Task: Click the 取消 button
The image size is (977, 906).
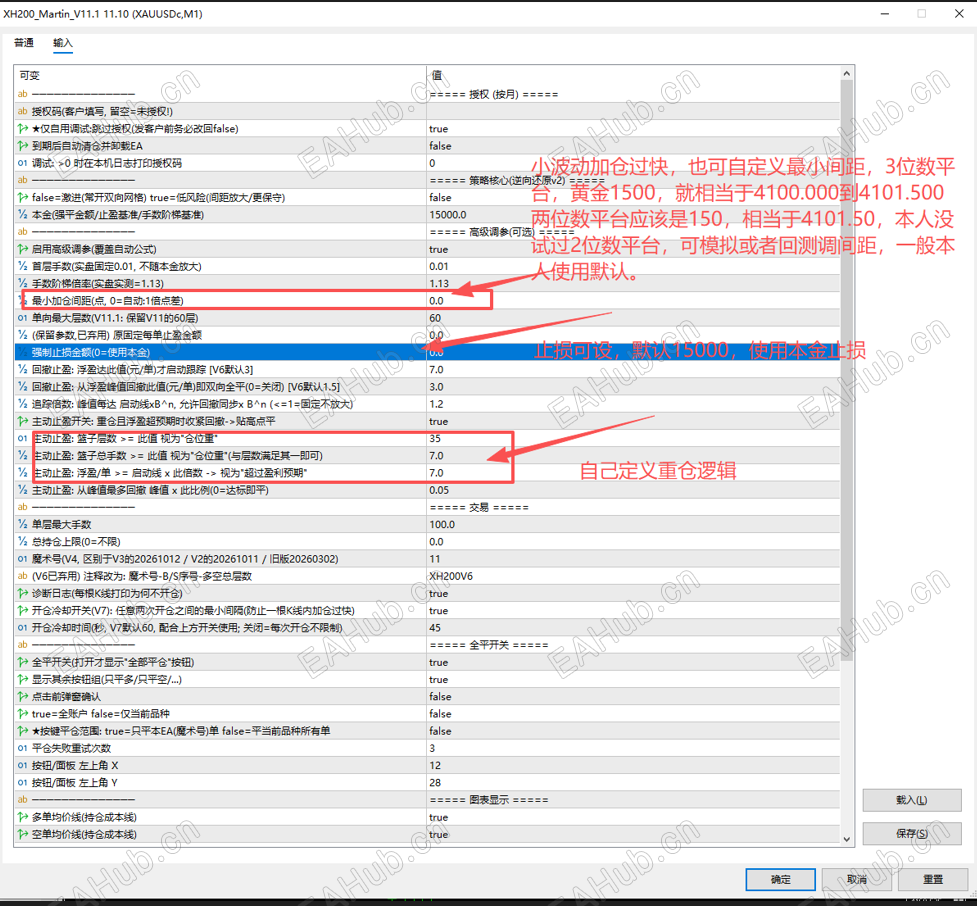Action: click(857, 879)
